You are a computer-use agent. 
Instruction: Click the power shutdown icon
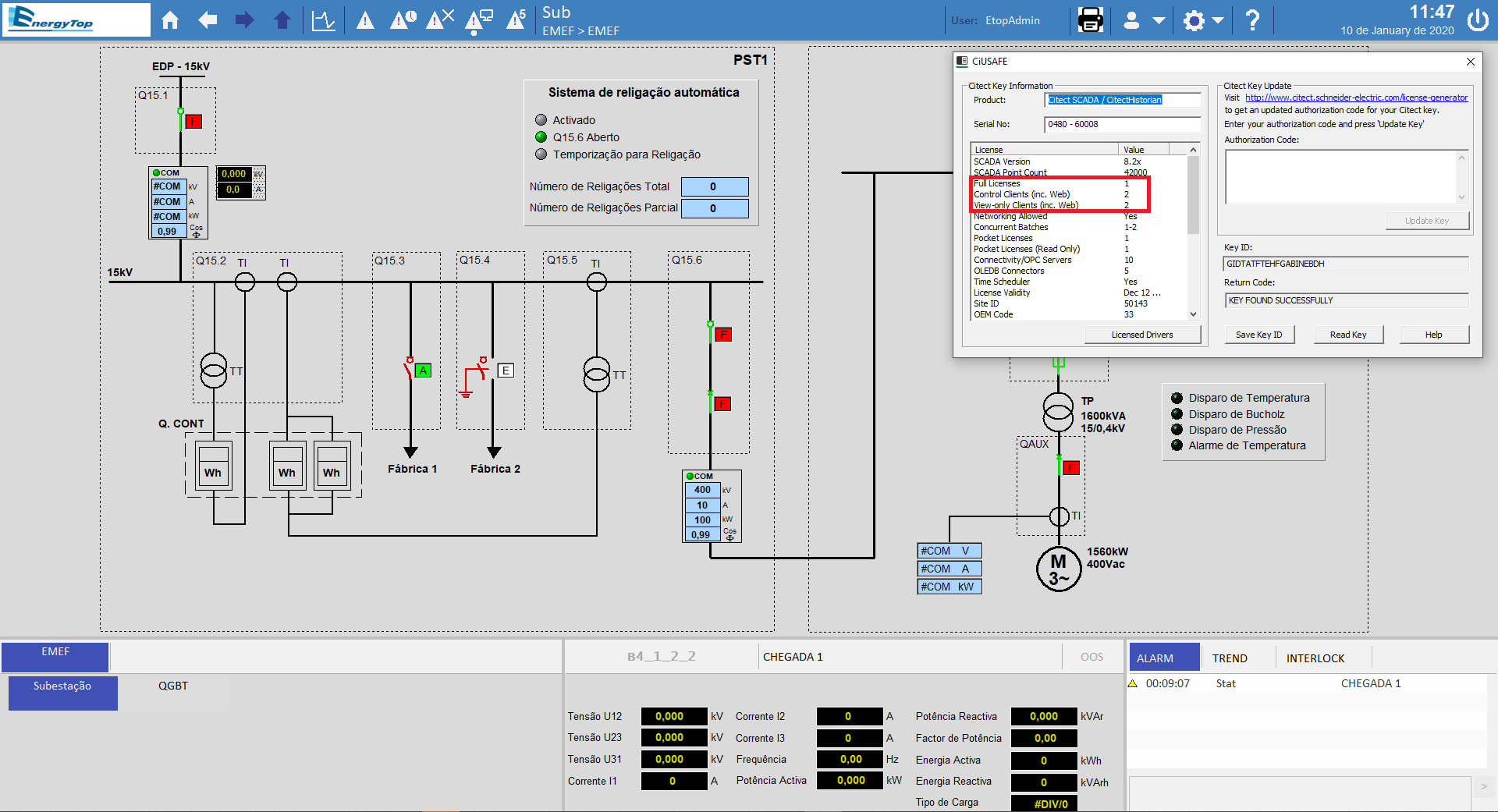(1478, 21)
